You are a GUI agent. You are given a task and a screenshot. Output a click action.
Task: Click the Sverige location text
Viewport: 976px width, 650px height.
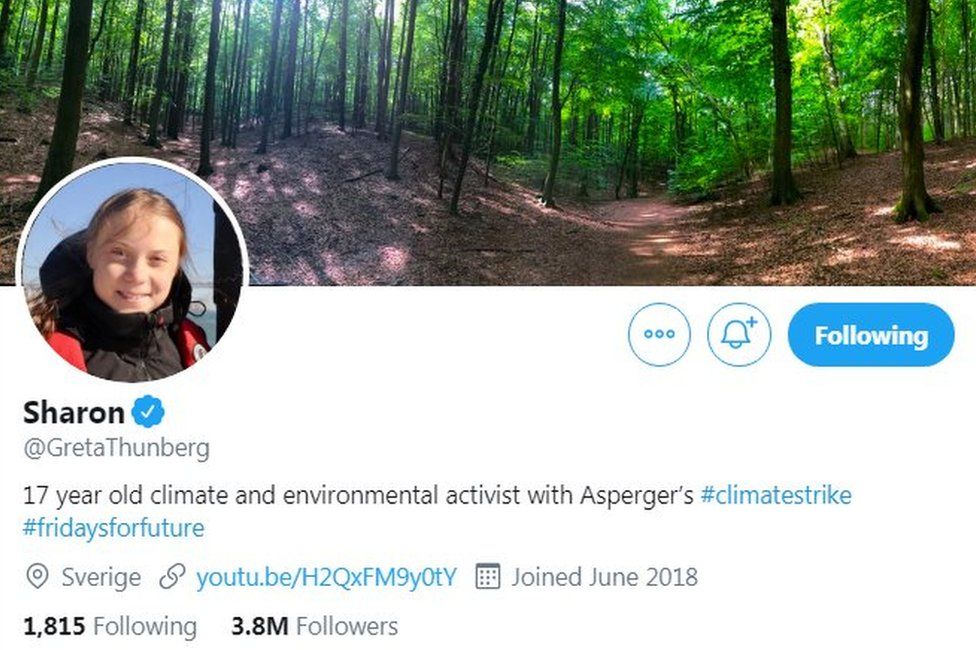[101, 577]
